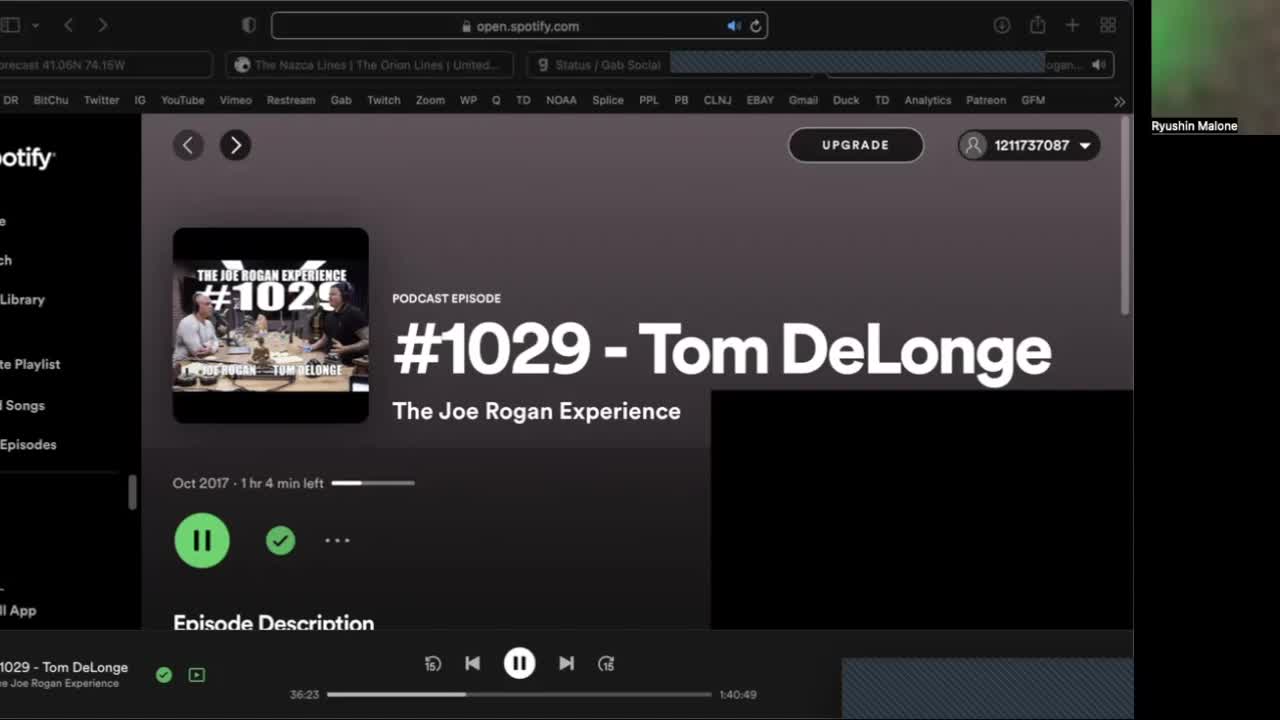Pause the episode with the green button
The image size is (1280, 720).
202,540
